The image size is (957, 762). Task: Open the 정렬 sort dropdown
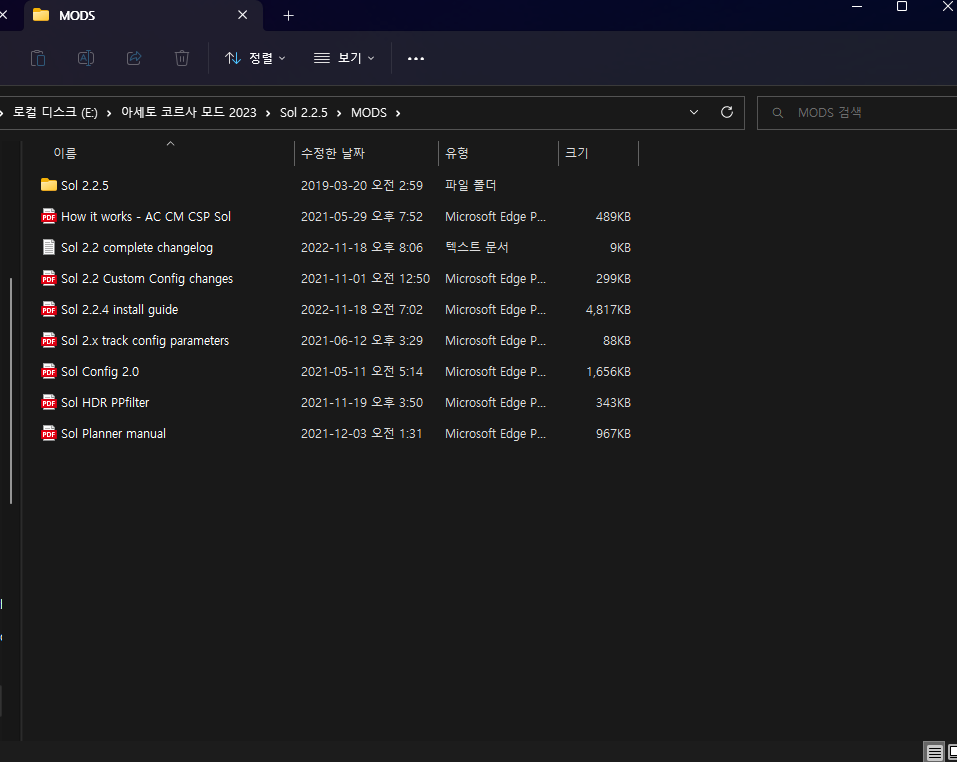(x=255, y=58)
